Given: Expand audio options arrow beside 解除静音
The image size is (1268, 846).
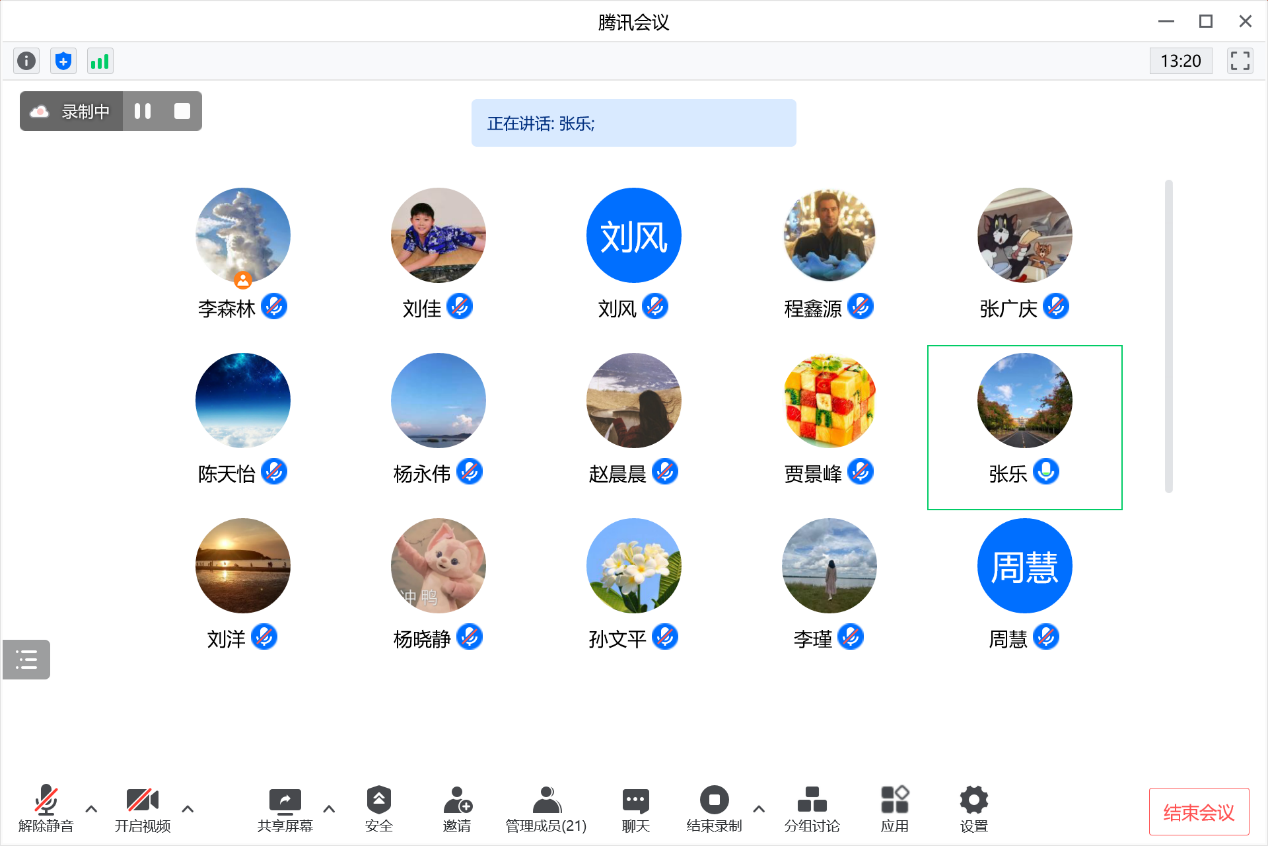Looking at the screenshot, I should 91,809.
